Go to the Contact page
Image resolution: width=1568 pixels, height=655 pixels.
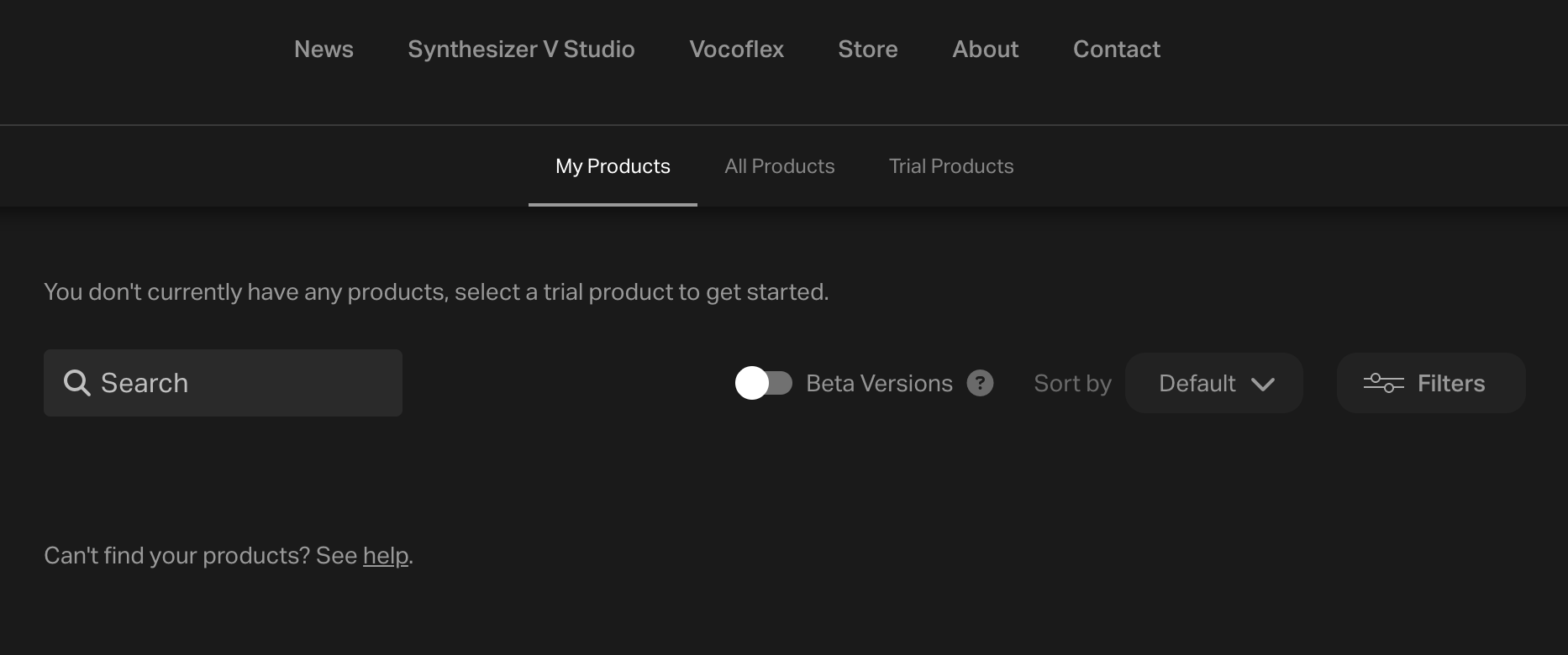pyautogui.click(x=1117, y=50)
